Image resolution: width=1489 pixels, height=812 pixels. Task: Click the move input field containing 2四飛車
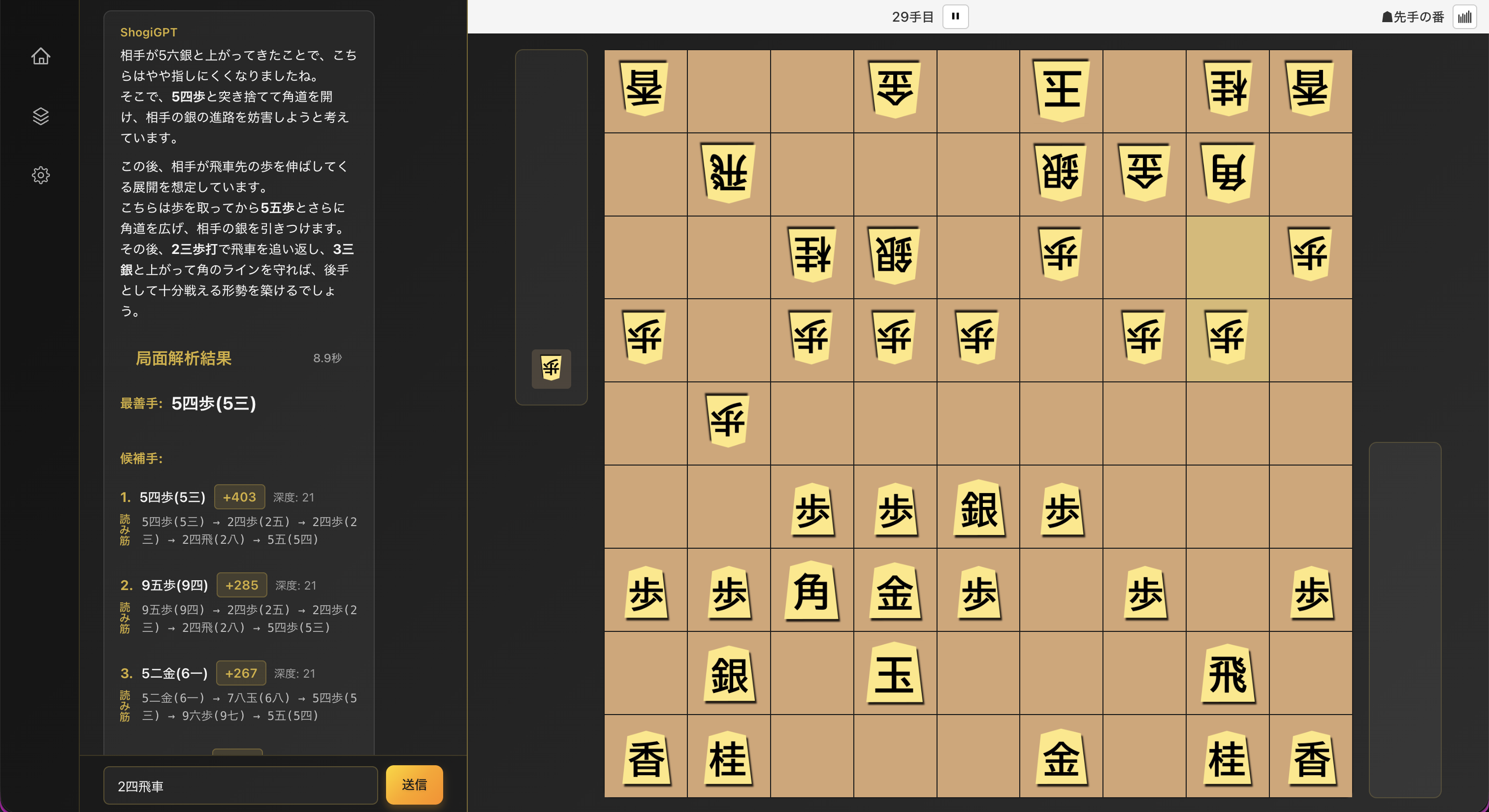click(240, 785)
